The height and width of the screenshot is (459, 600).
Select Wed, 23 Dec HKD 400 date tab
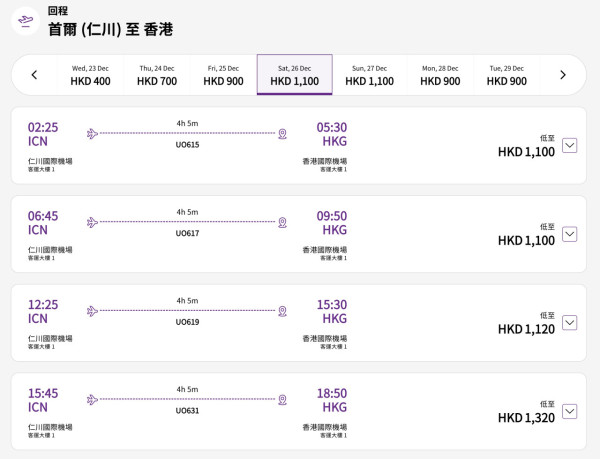pyautogui.click(x=90, y=75)
